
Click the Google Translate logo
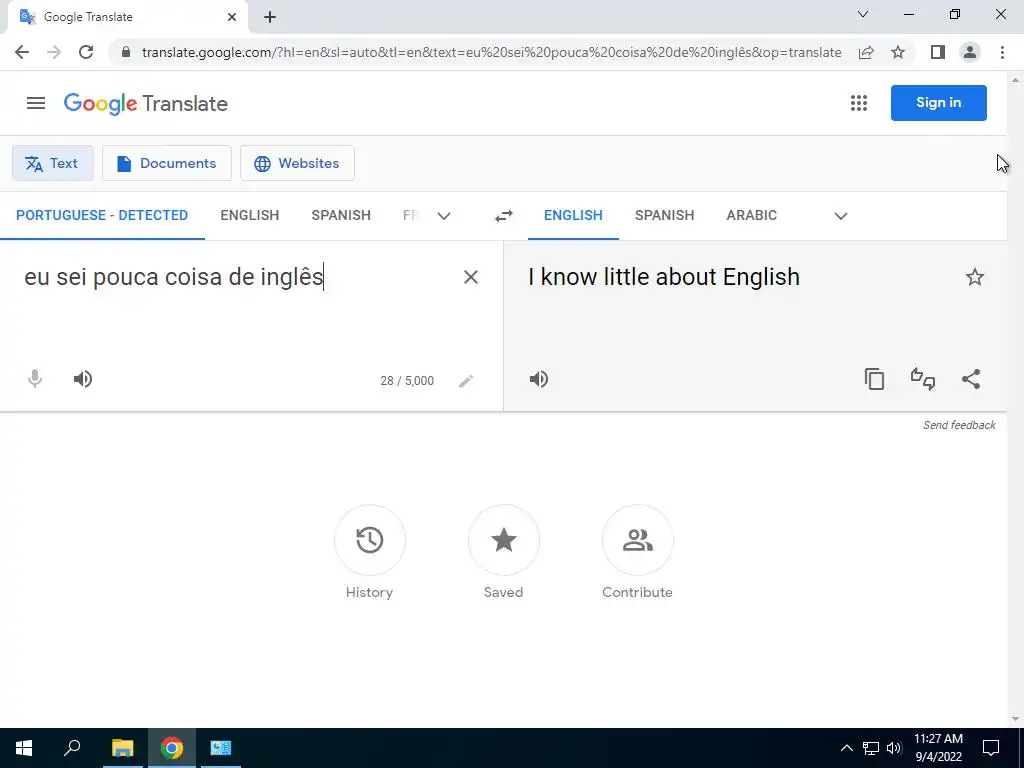146,103
